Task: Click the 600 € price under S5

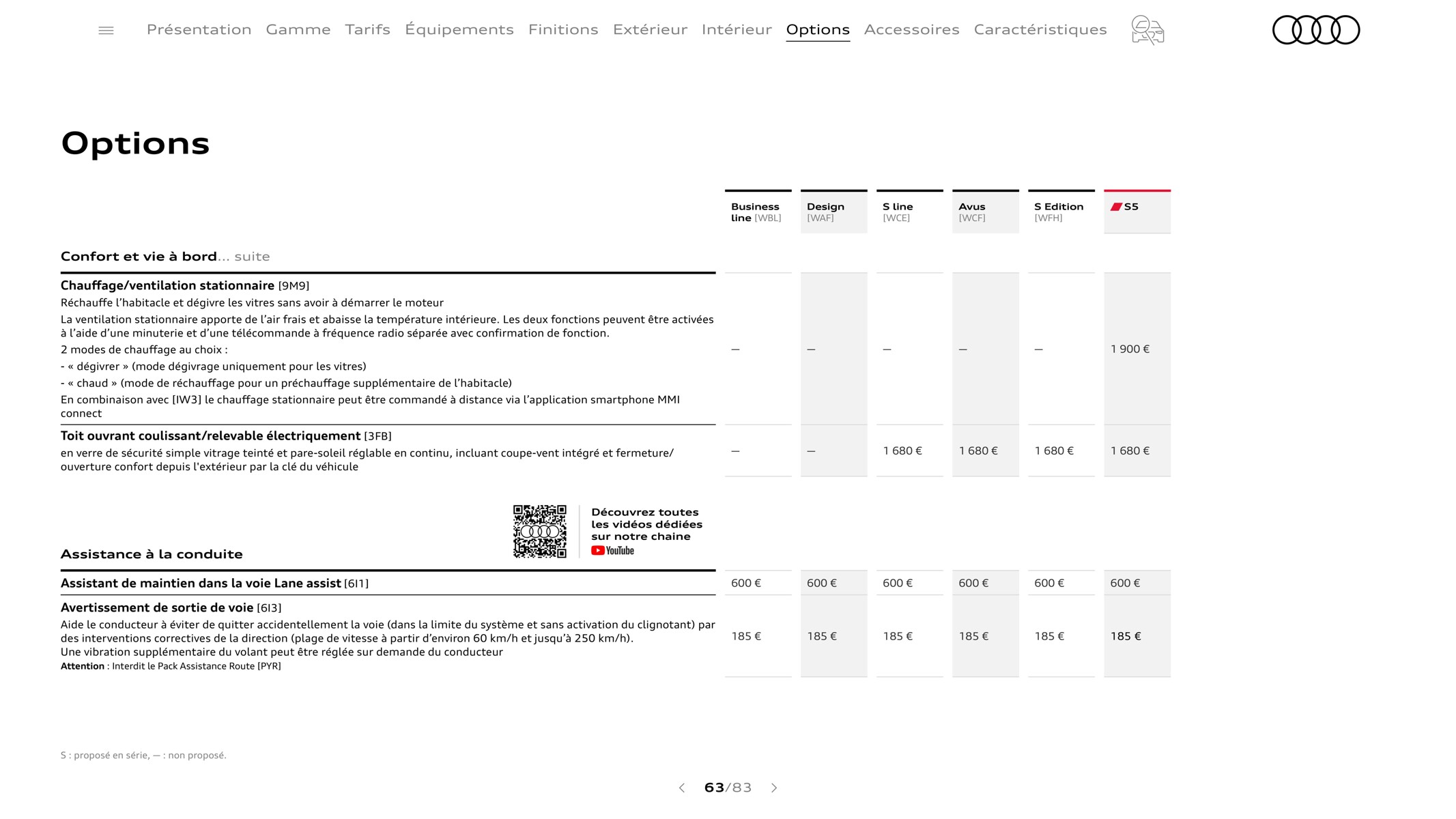Action: (1125, 583)
